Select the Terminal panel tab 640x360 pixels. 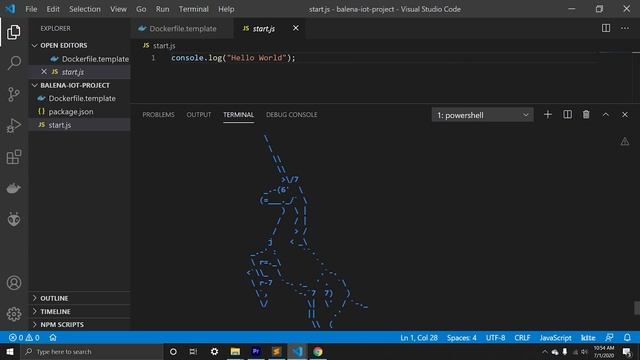coord(238,115)
